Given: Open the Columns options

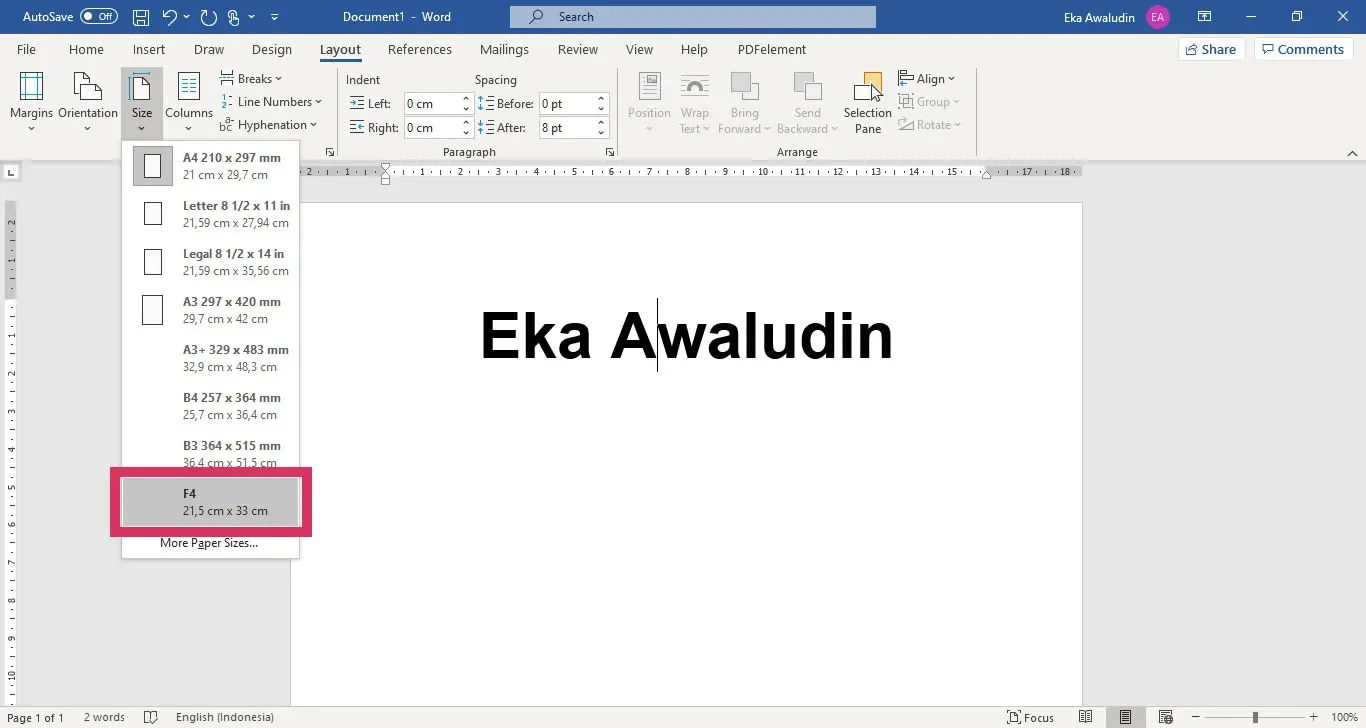Looking at the screenshot, I should [x=188, y=100].
